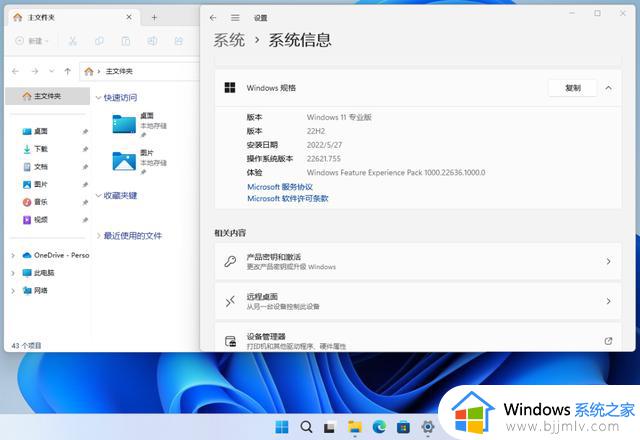Open 音乐 in the sidebar
This screenshot has width=640, height=440.
tap(41, 202)
